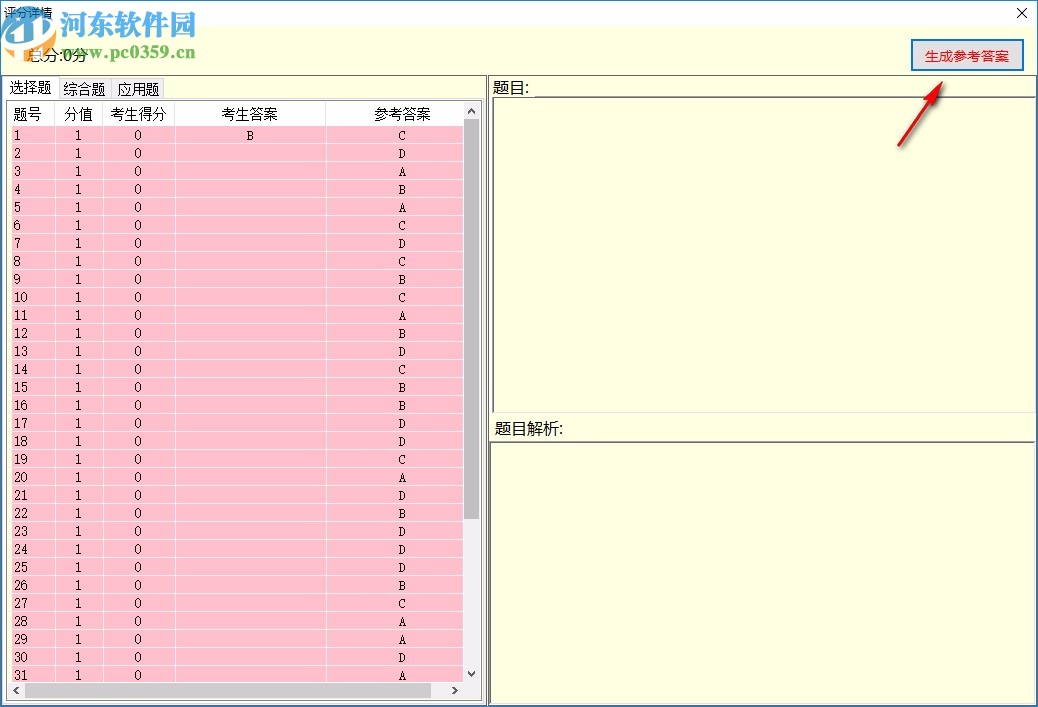This screenshot has width=1038, height=707.
Task: Click the 生成参考答案 button
Action: coord(967,56)
